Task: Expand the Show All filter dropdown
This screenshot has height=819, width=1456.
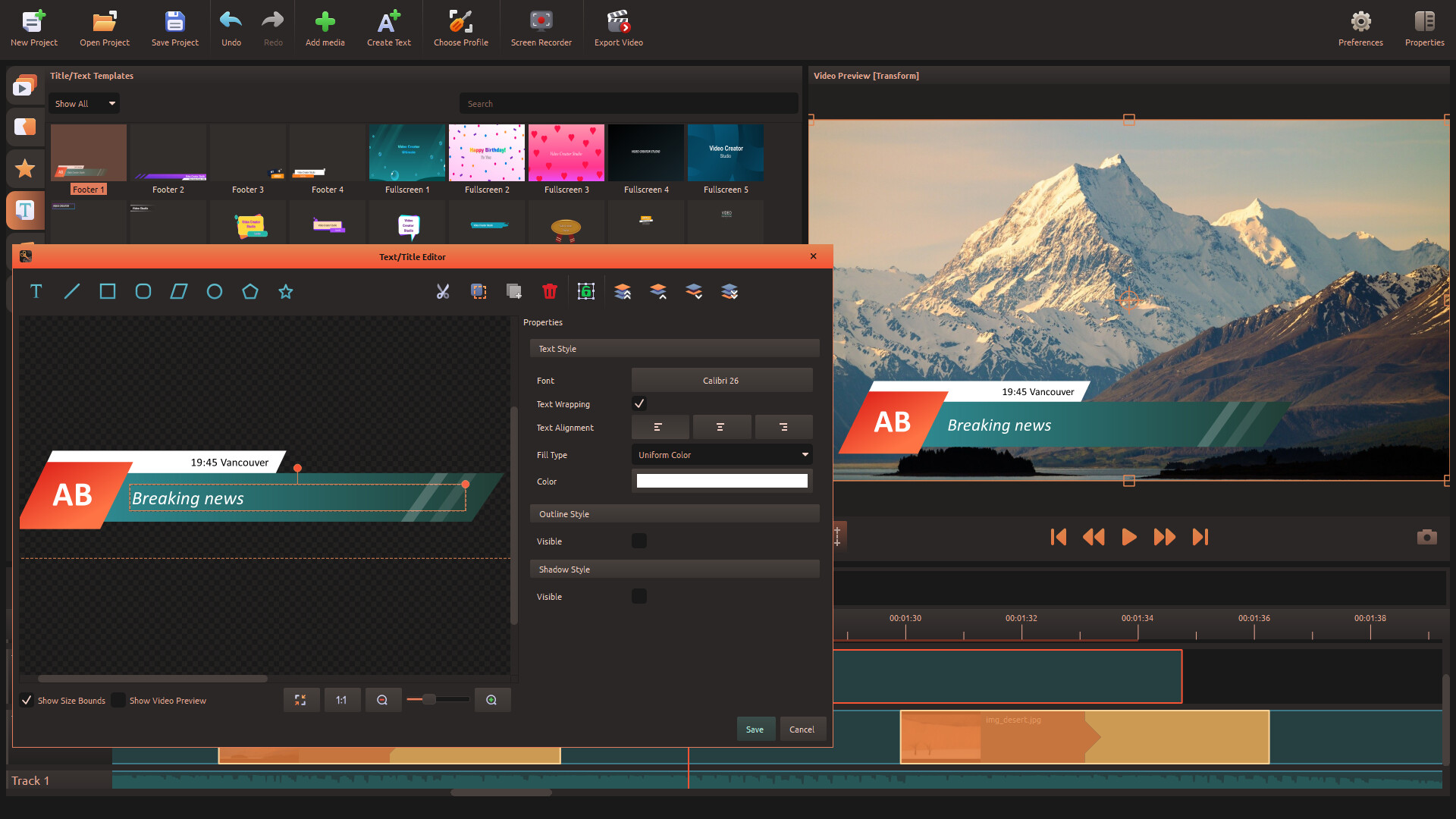Action: point(84,103)
